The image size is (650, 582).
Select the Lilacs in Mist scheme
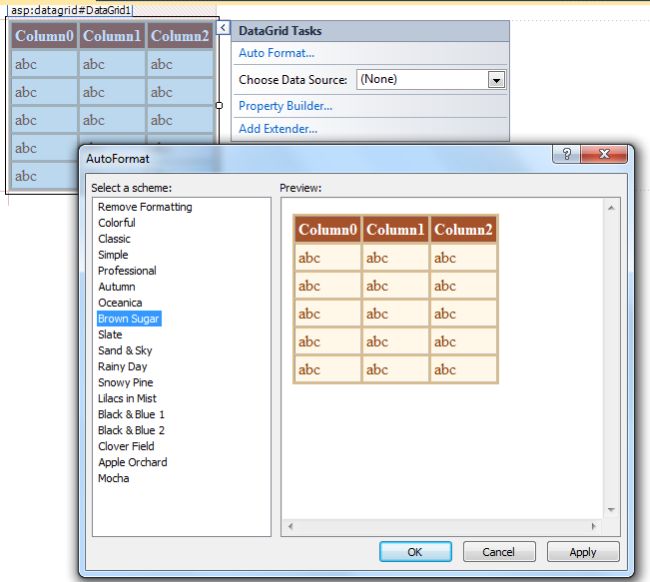(127, 398)
